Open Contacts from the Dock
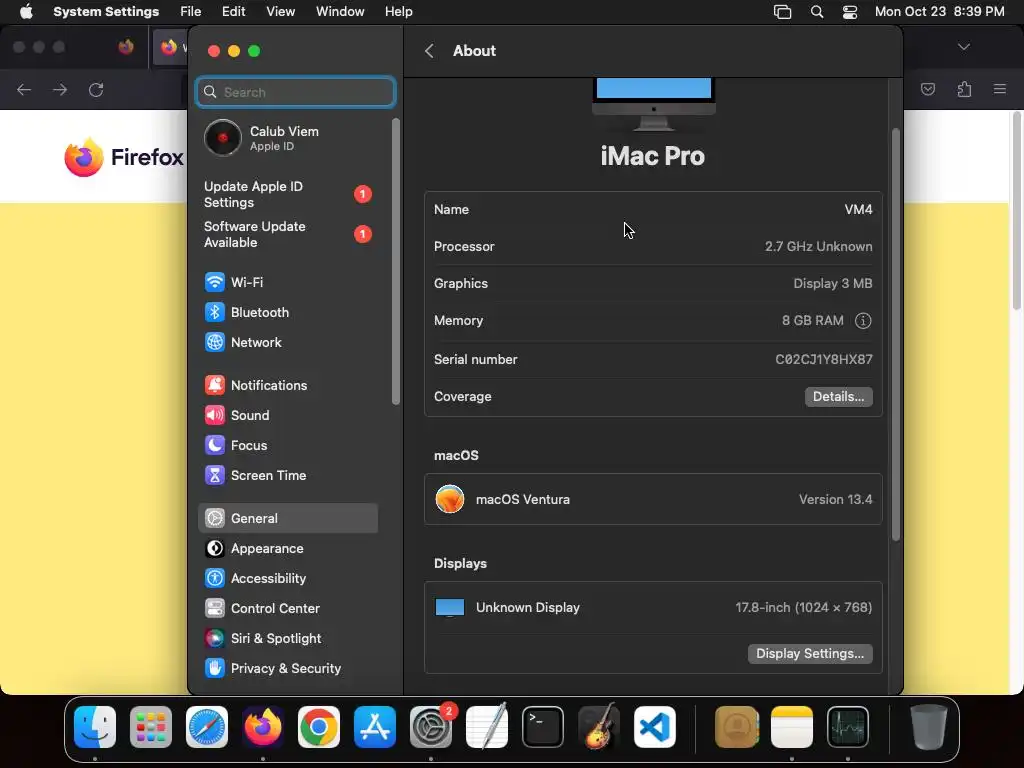The height and width of the screenshot is (768, 1024). tap(736, 727)
